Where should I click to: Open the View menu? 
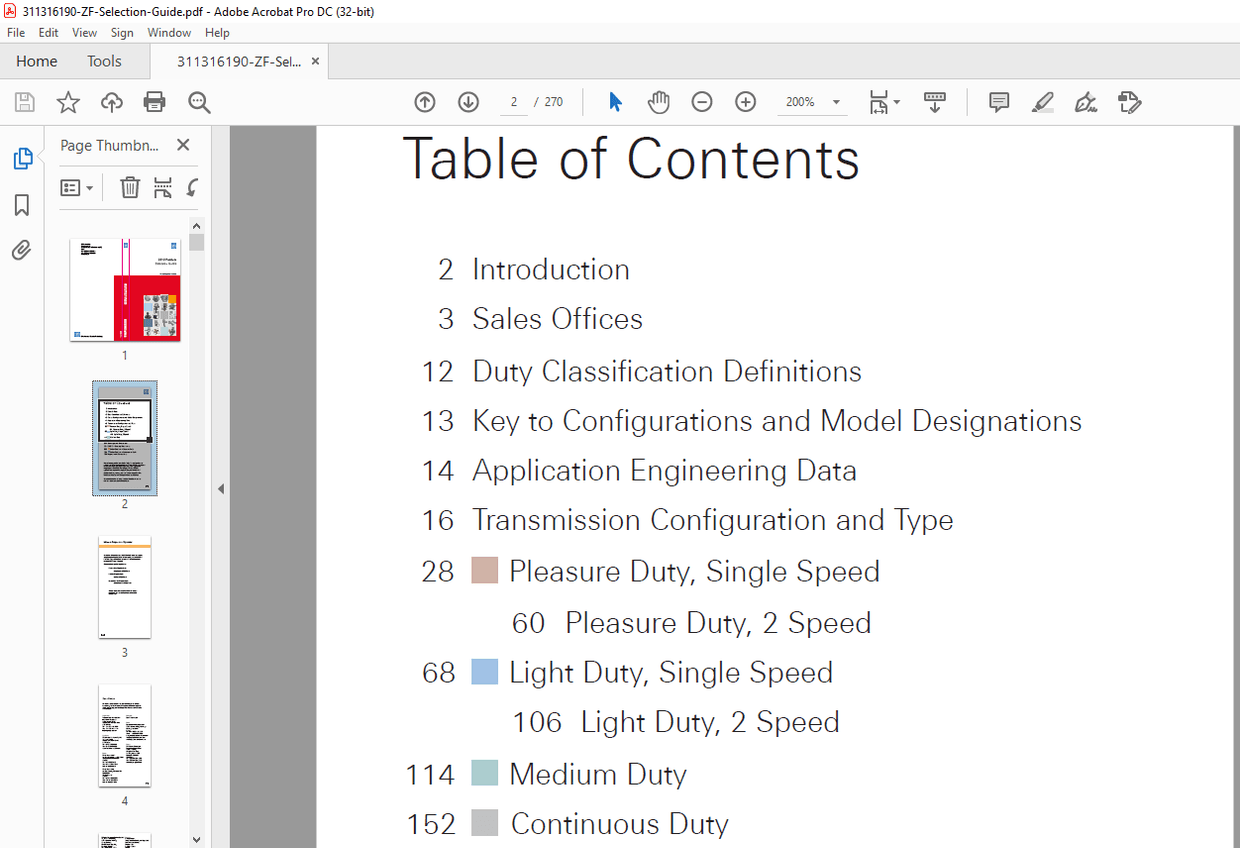(x=84, y=32)
